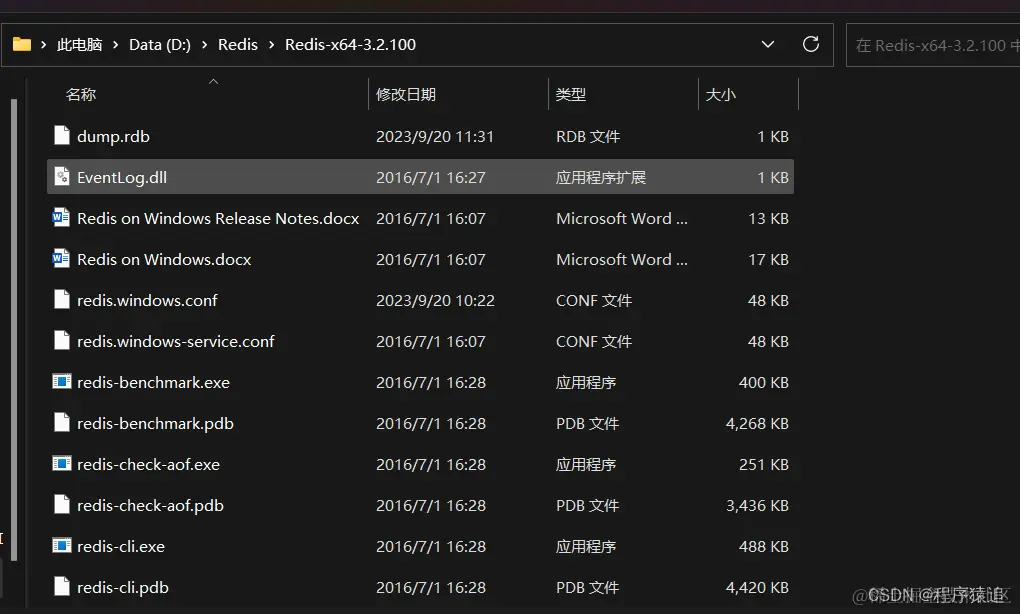Screen dimensions: 1020x614
Task: Navigate to Data (D:) breadcrumb
Action: coord(160,45)
